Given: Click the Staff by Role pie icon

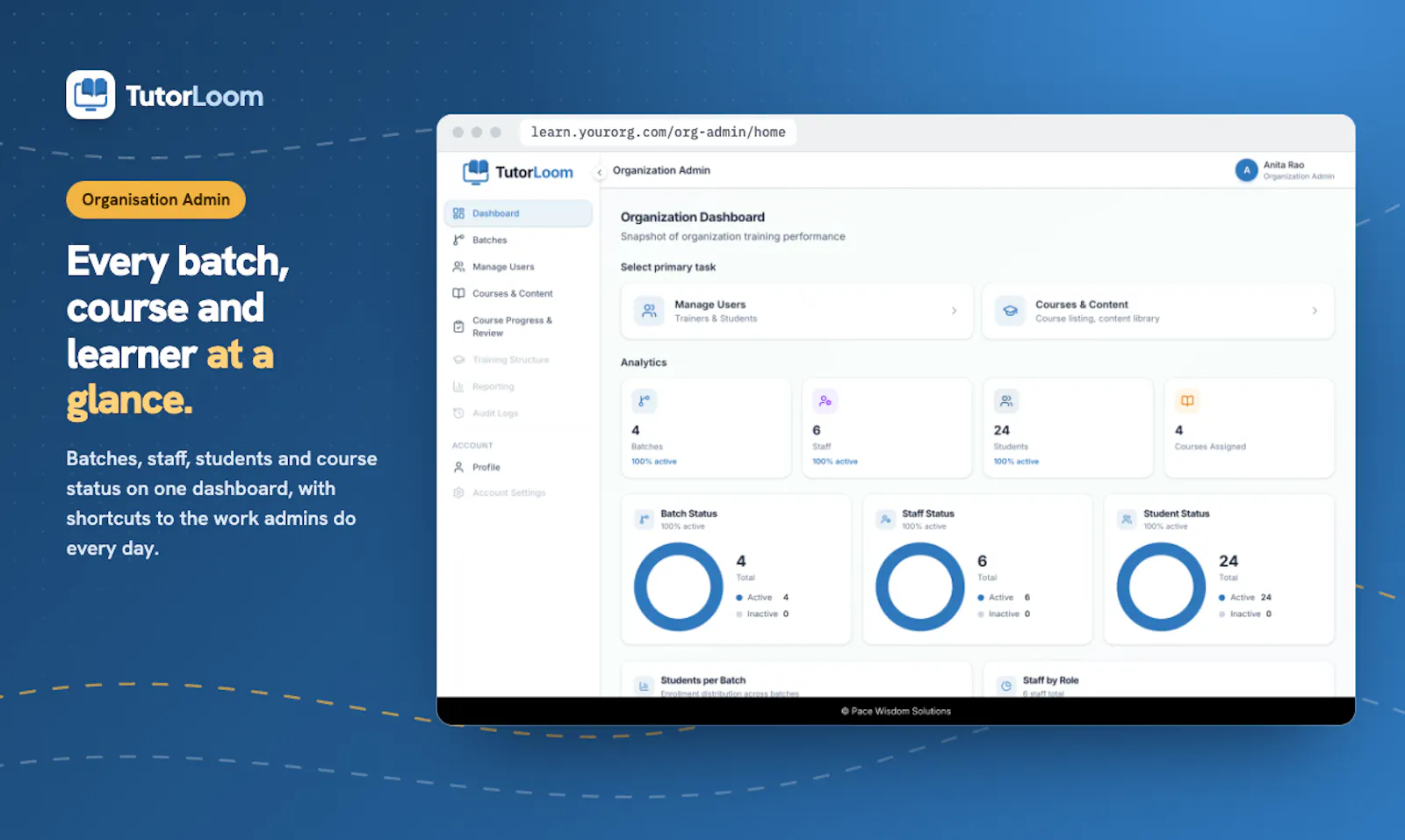Looking at the screenshot, I should tap(1006, 686).
